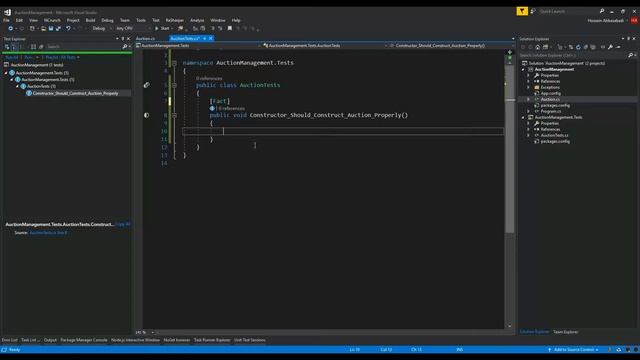This screenshot has height=360, width=640.
Task: Click the Save file toolbar icon
Action: [51, 29]
